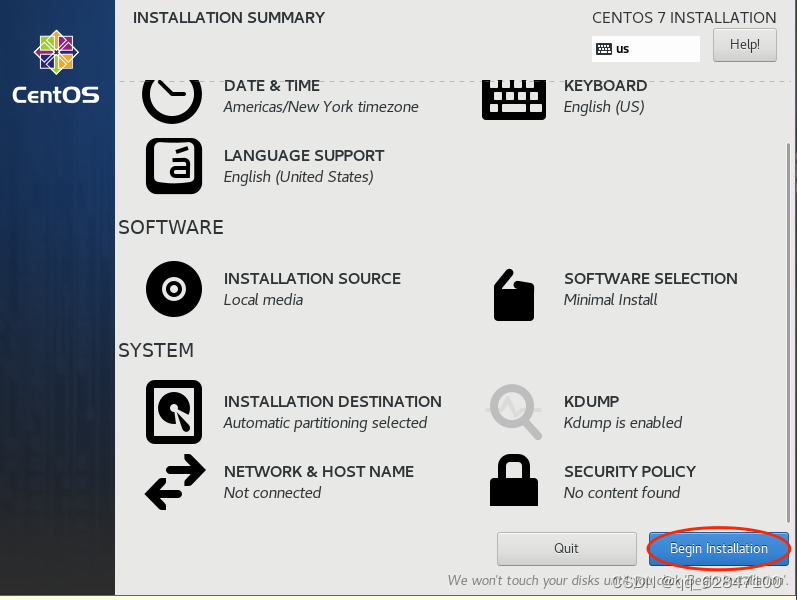Open the Date & Time clock icon
The width and height of the screenshot is (797, 600).
point(172,101)
